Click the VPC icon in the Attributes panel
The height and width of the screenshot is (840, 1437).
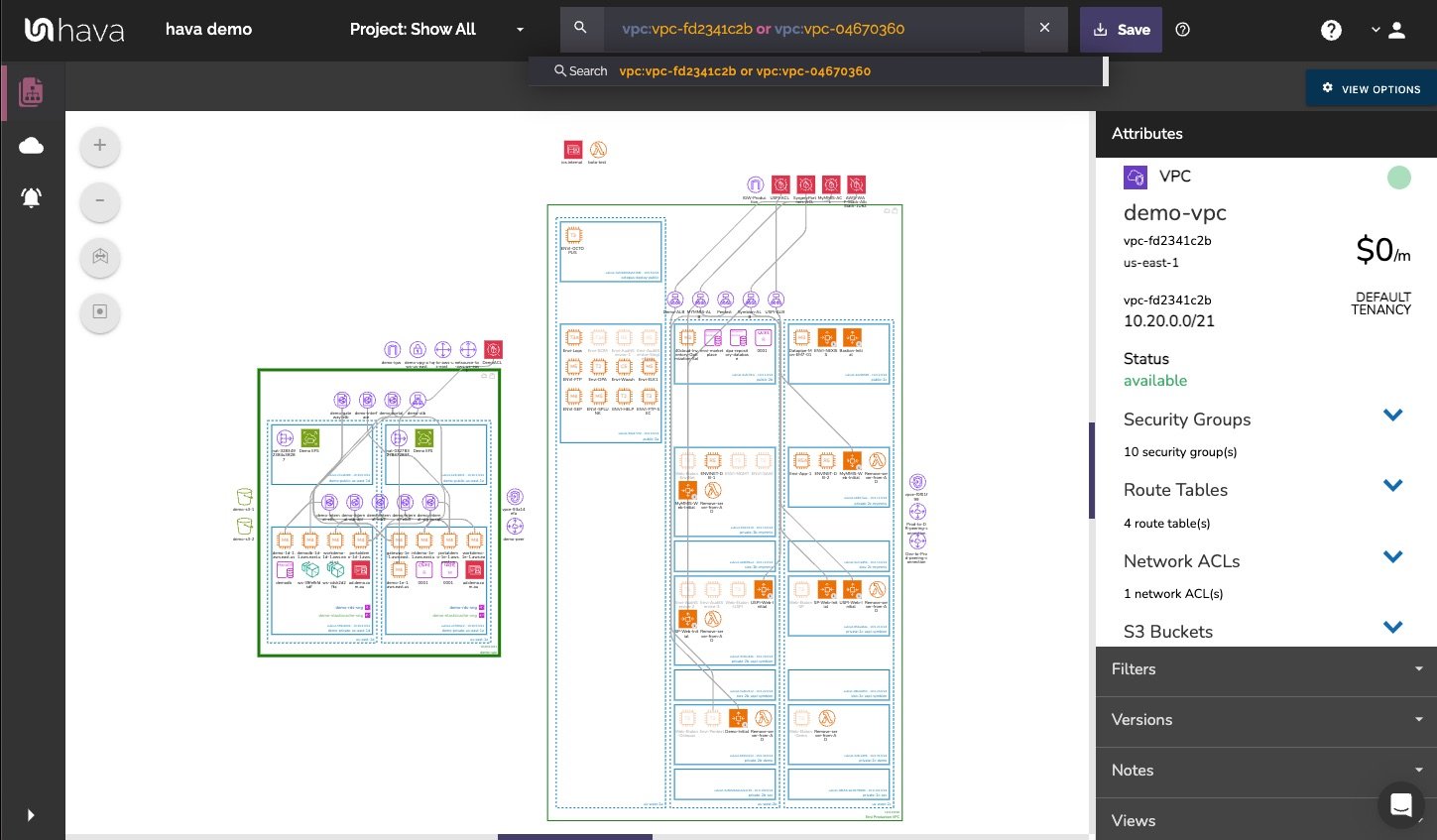[1135, 177]
